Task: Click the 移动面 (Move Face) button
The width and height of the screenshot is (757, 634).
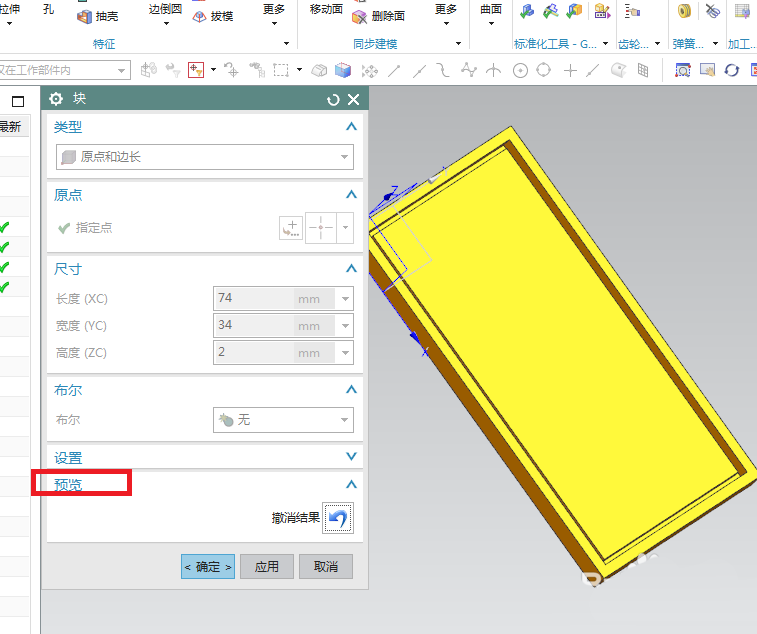Action: [x=326, y=10]
